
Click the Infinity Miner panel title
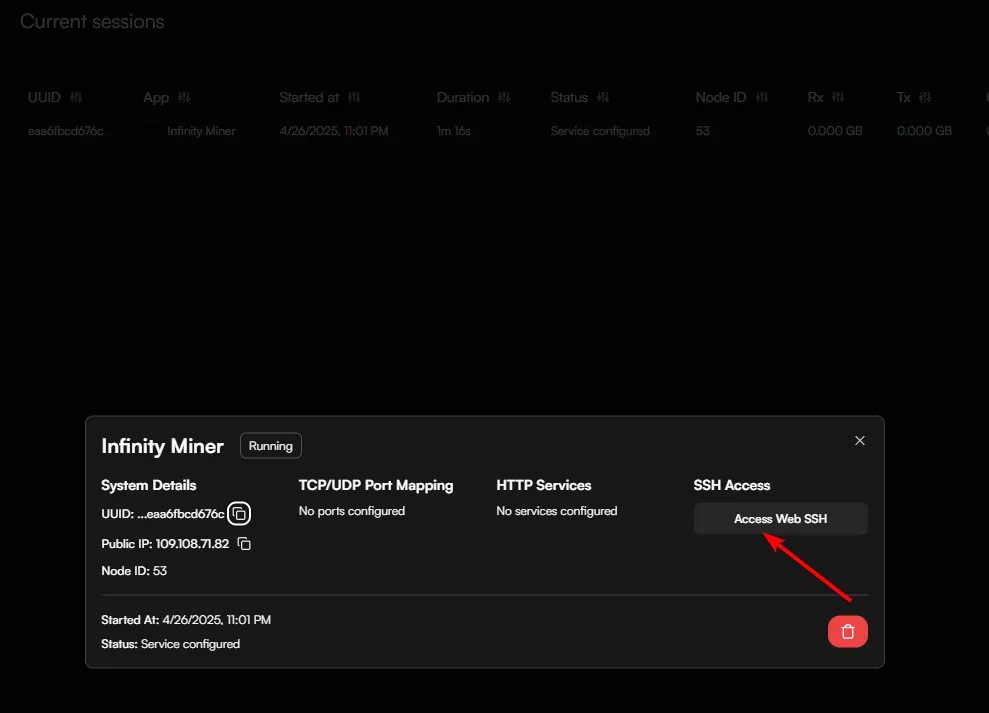(163, 446)
